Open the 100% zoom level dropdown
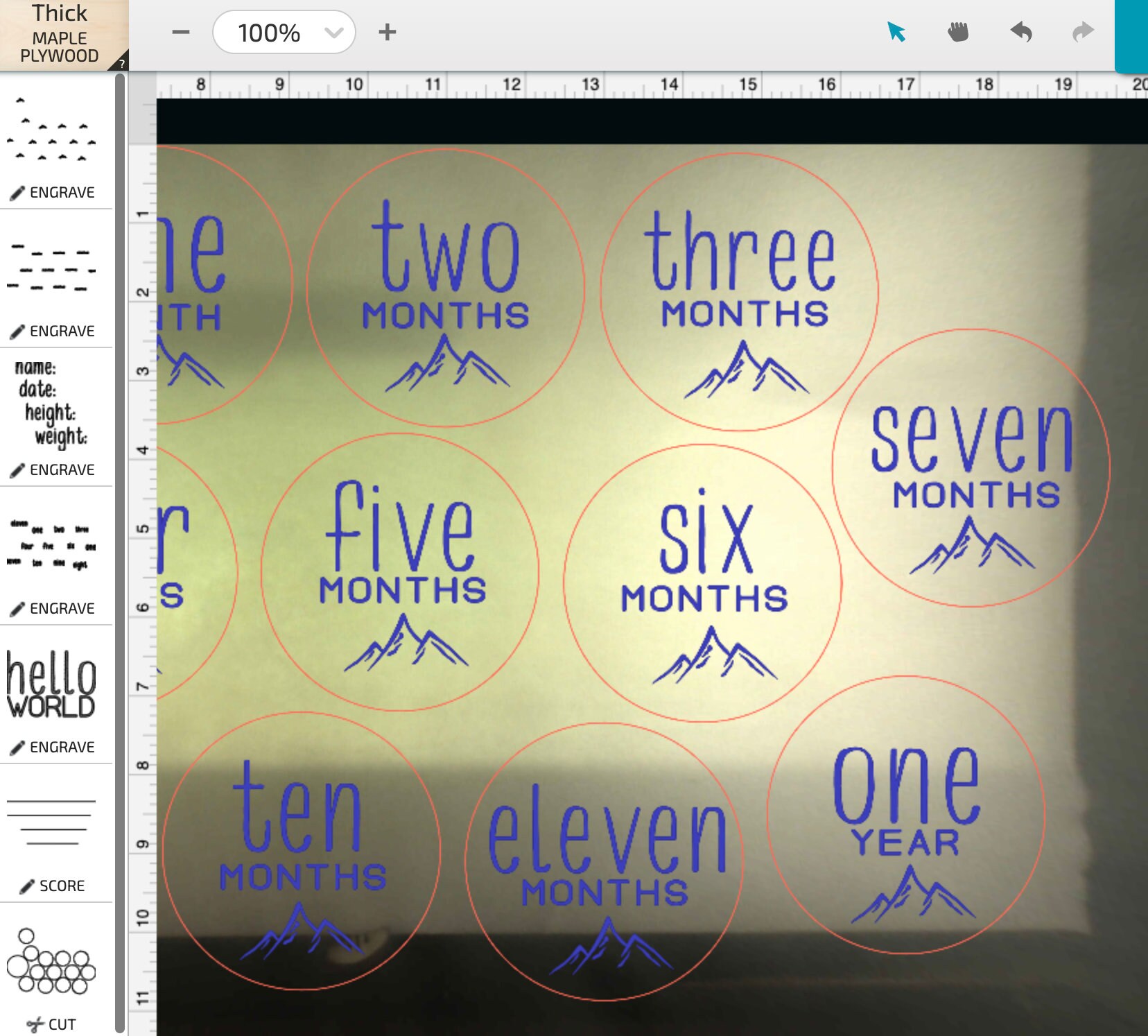Screen dimensions: 1148x1036 [x=284, y=32]
